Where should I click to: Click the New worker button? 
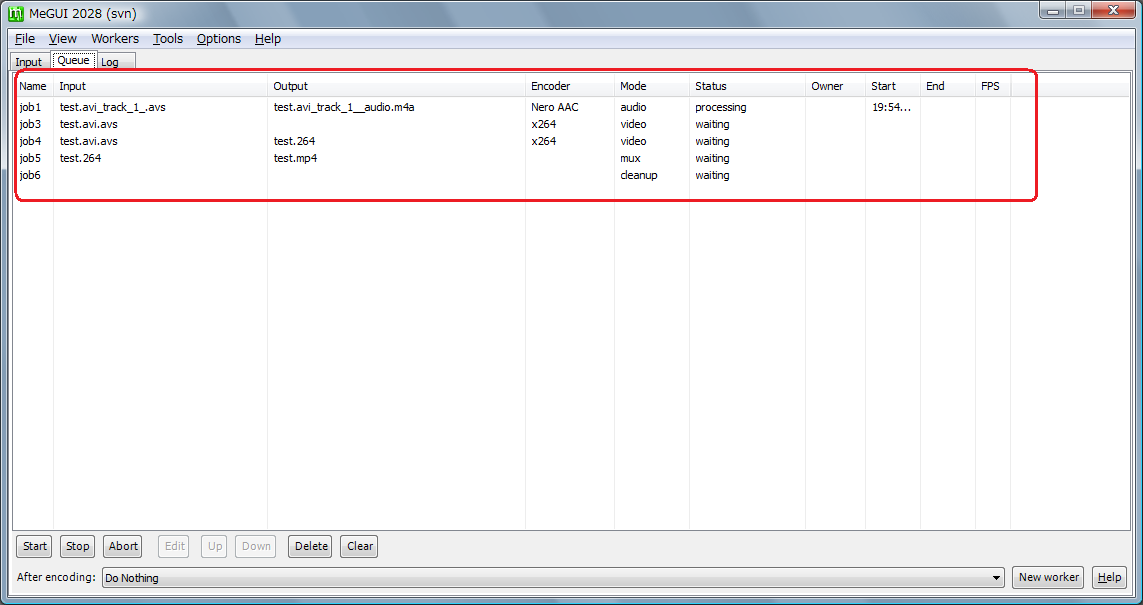[x=1048, y=577]
